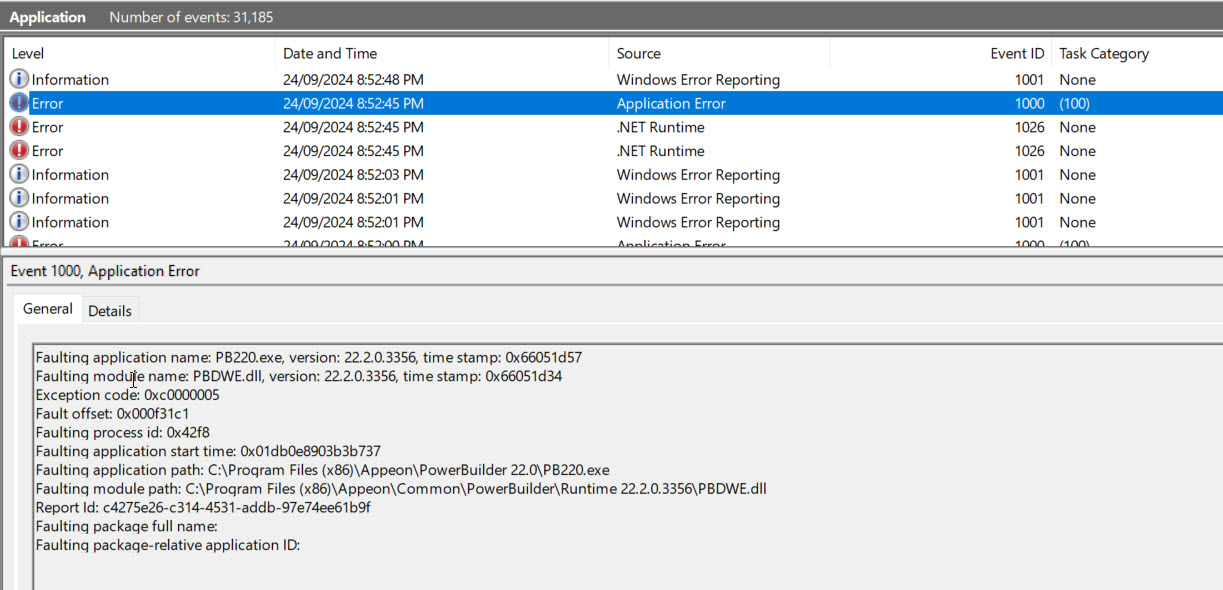Click the Error icon on the Application Error row

[19, 104]
